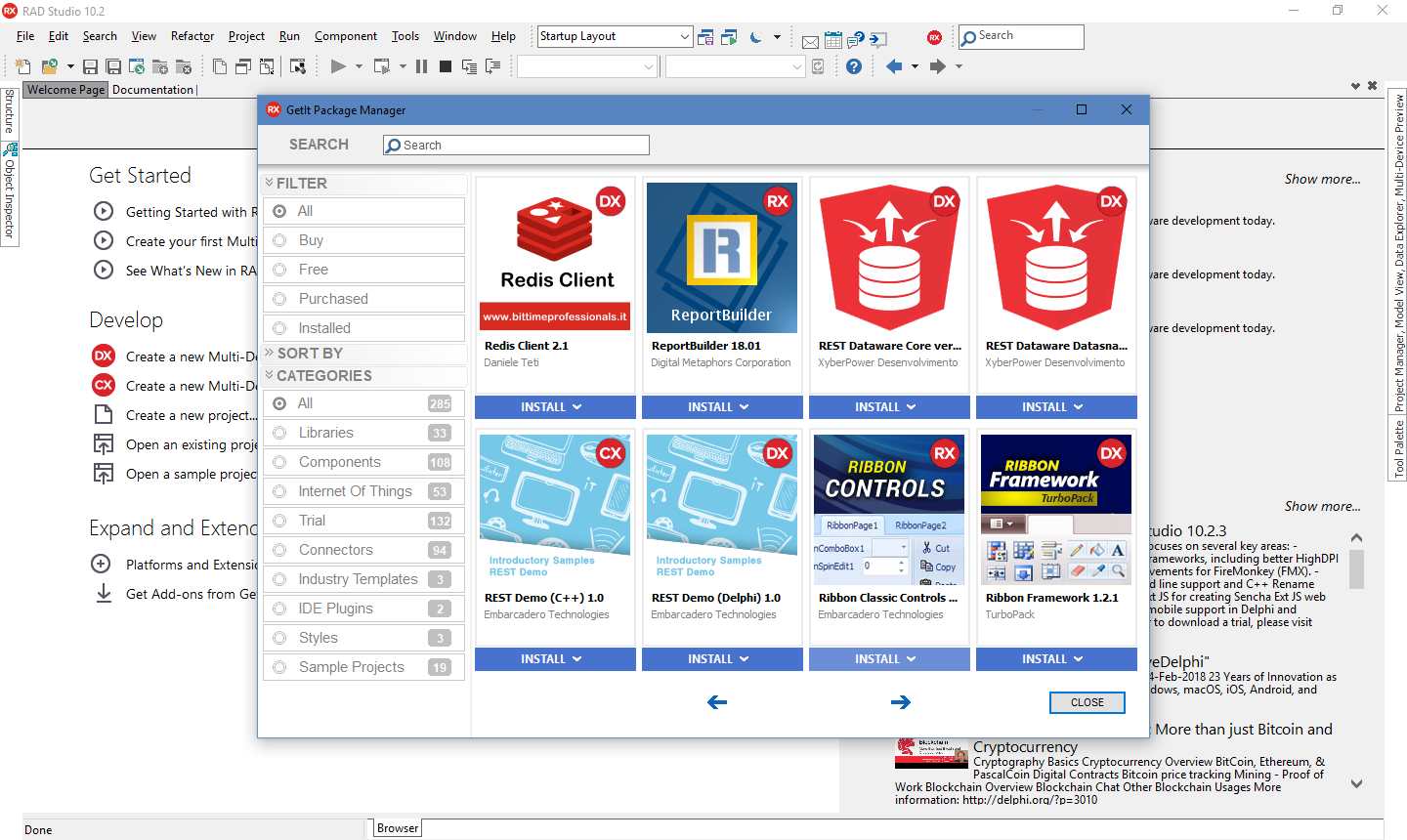1407x840 pixels.
Task: Click Show more link near top right
Action: (x=1322, y=179)
